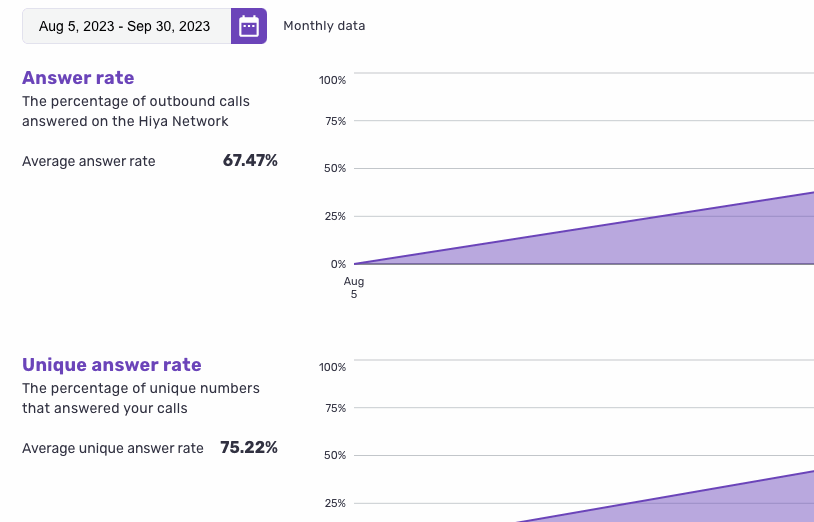Click the 0% axis label on Answer rate chart

338,264
